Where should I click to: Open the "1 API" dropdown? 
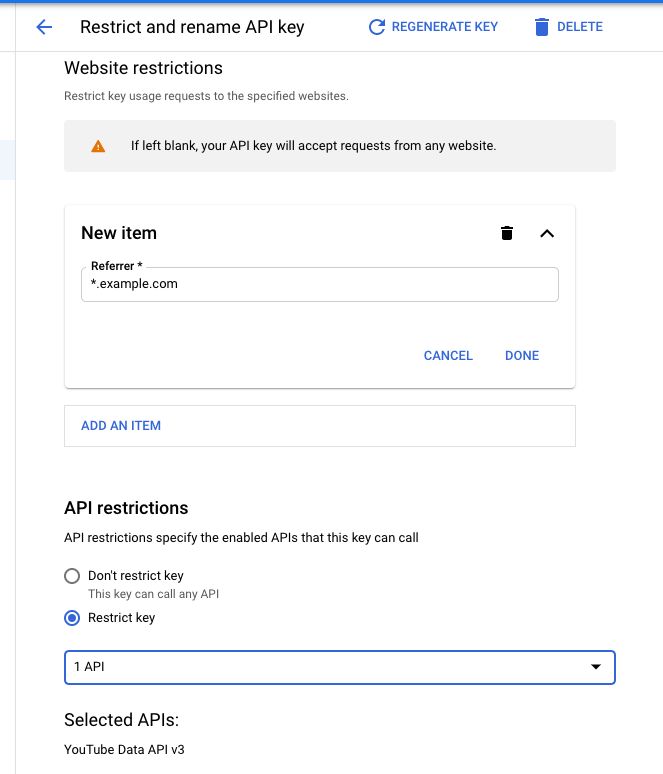click(339, 667)
